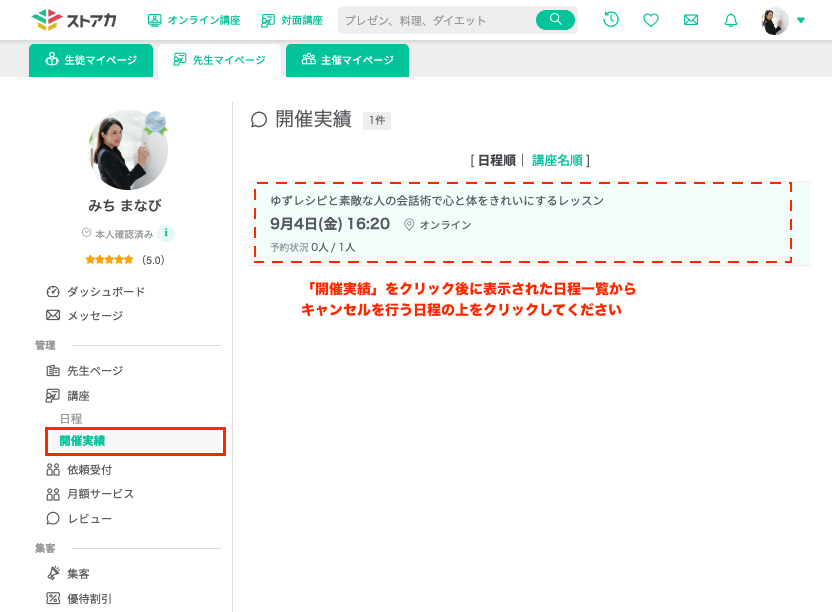Click the 集客 megaphone icon
Viewport: 832px width, 612px height.
tap(53, 573)
